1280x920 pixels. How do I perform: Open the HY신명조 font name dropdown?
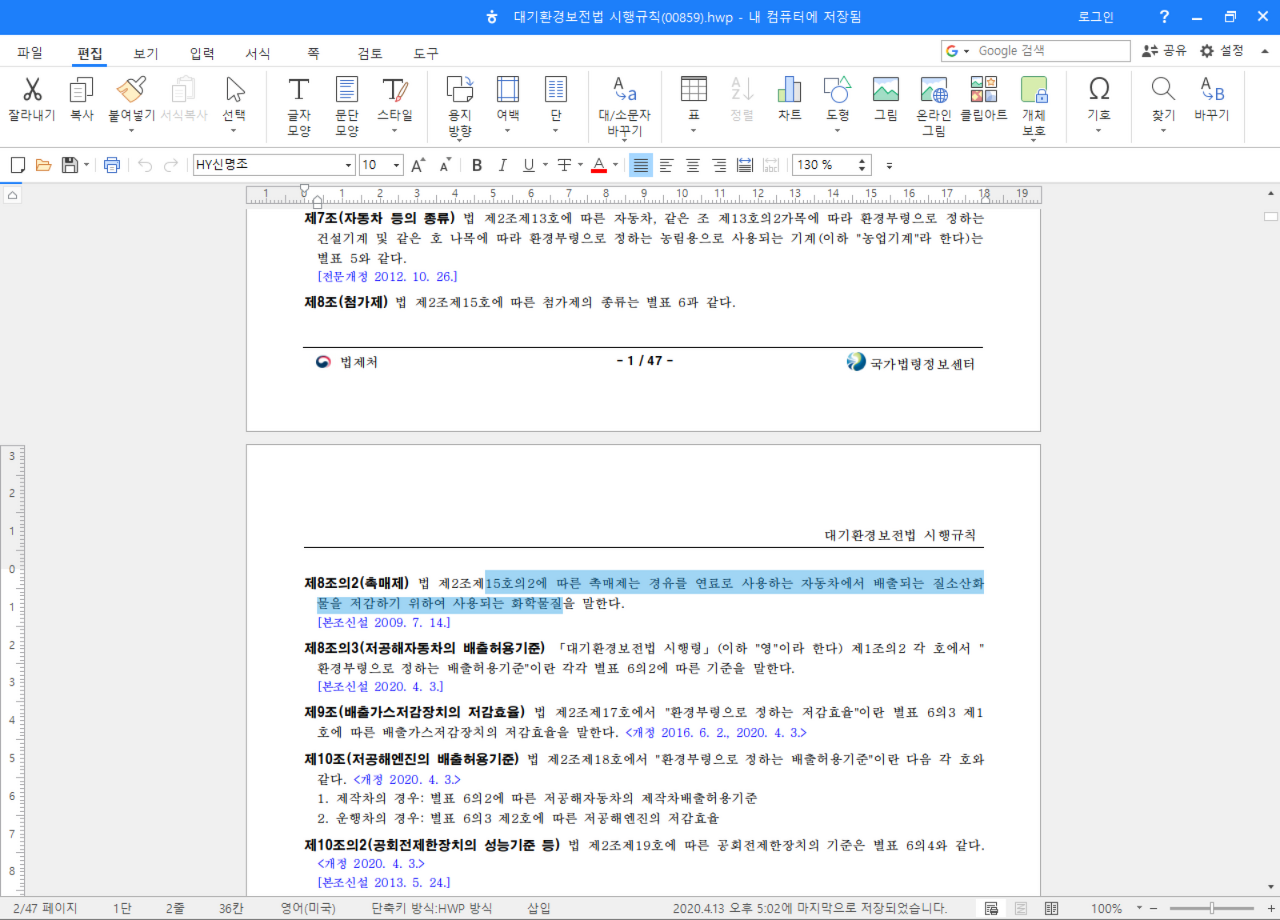coord(349,165)
